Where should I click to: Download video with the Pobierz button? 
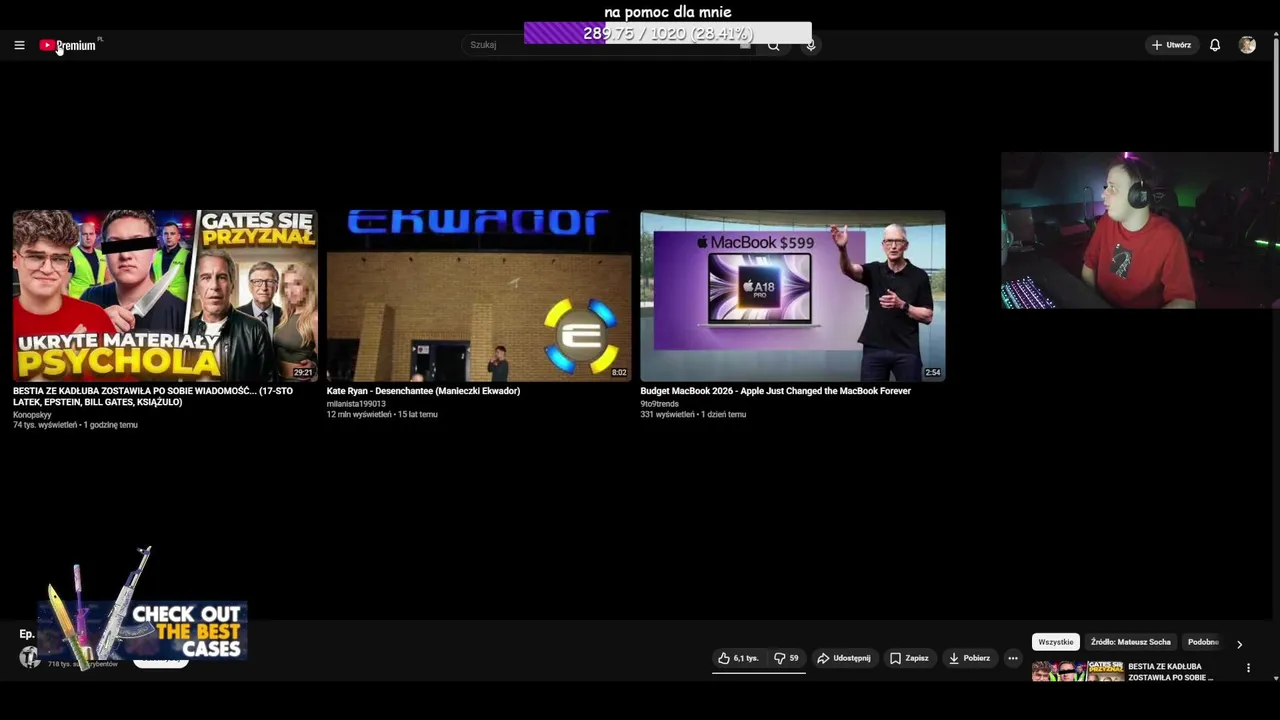pos(969,658)
